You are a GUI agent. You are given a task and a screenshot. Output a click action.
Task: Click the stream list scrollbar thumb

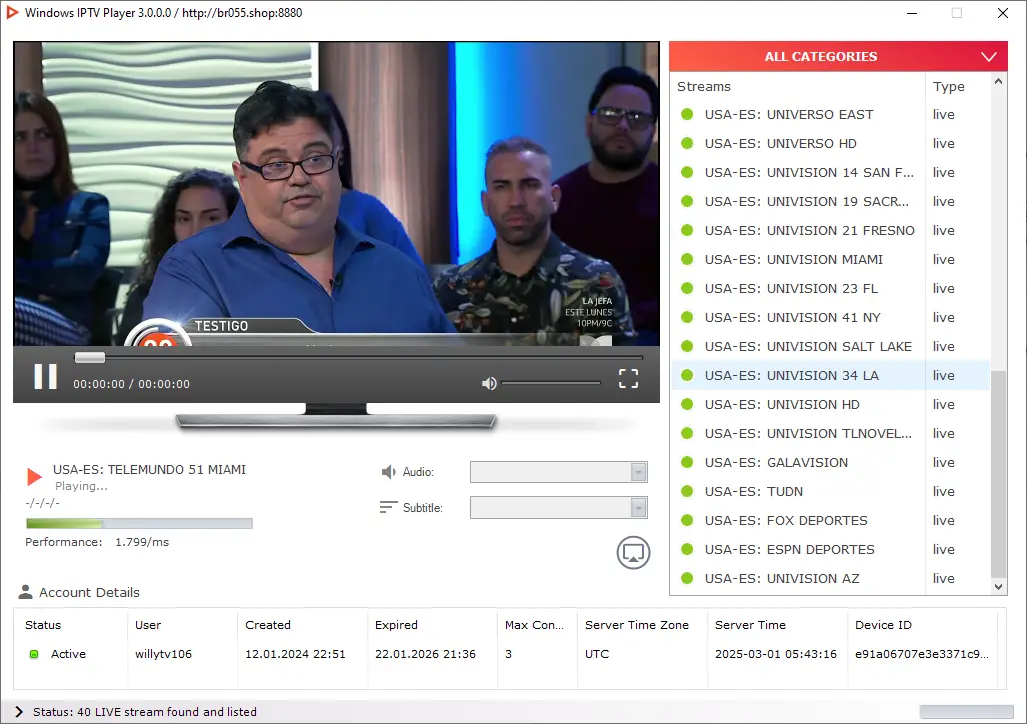coord(998,474)
